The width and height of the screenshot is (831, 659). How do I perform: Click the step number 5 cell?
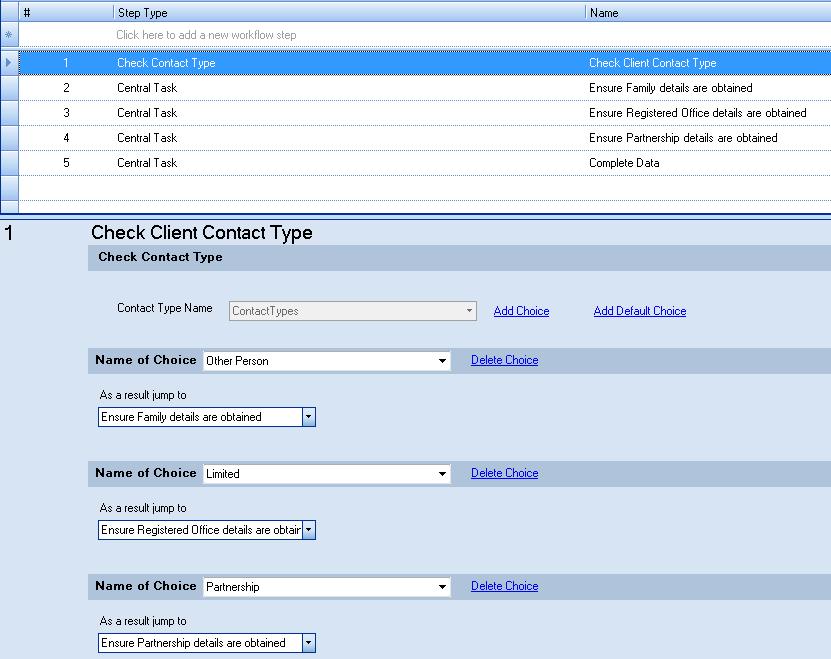pyautogui.click(x=66, y=163)
